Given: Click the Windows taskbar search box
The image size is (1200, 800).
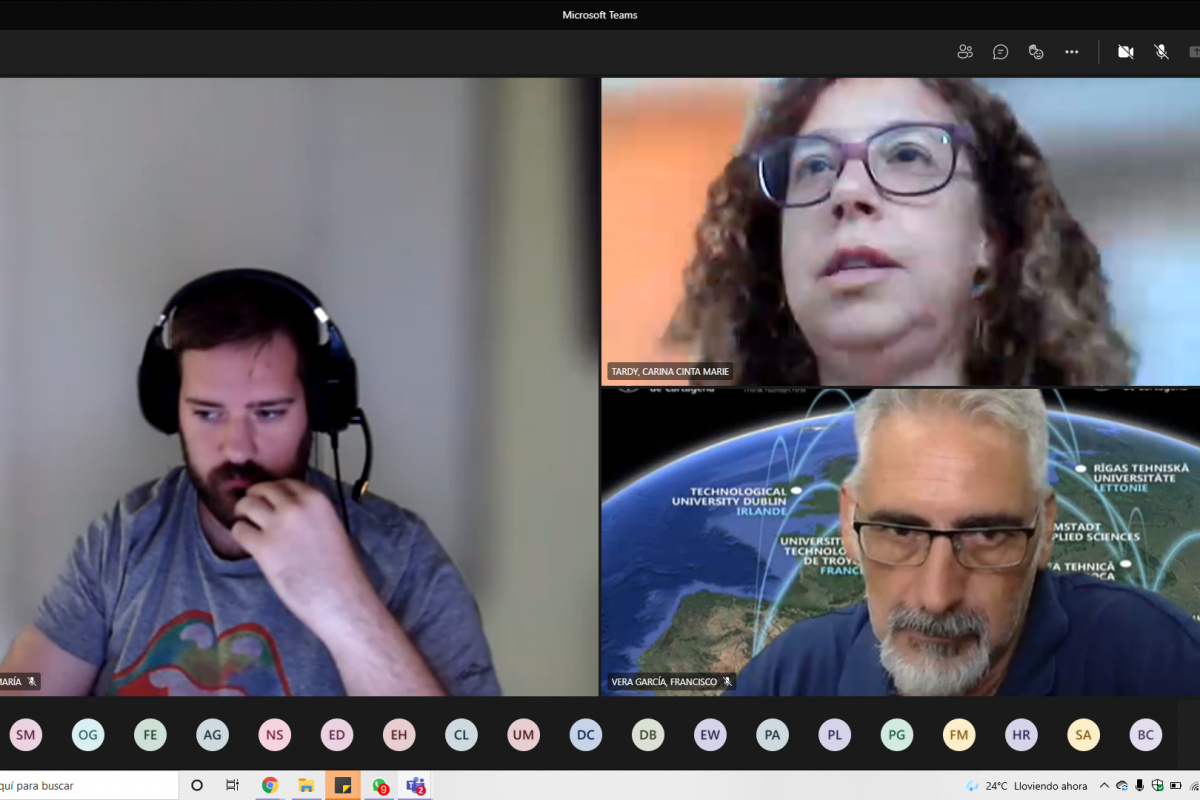Looking at the screenshot, I should [x=88, y=785].
